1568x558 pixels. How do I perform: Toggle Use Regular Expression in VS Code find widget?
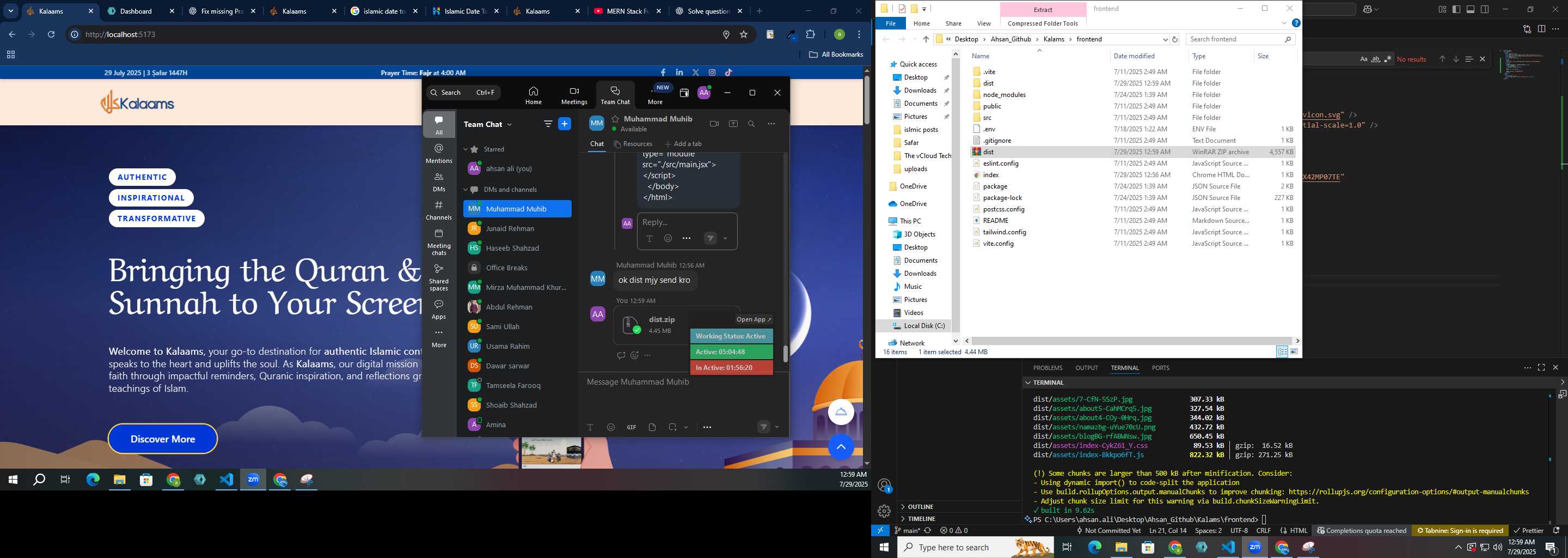click(x=1388, y=59)
